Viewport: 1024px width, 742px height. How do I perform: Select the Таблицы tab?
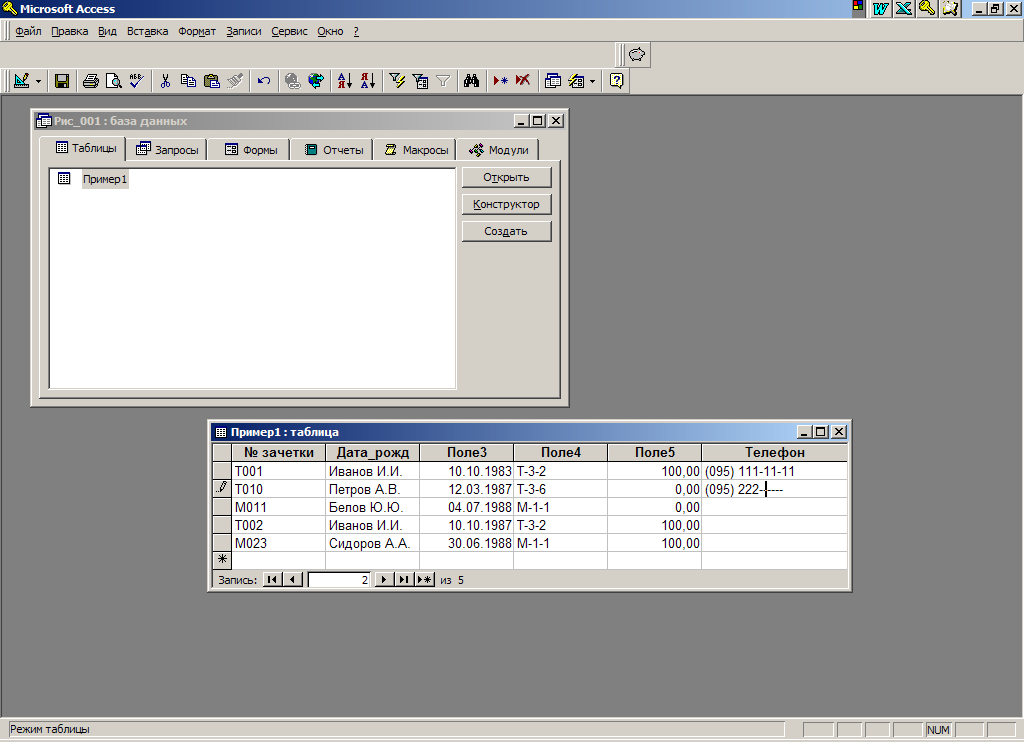coord(86,148)
